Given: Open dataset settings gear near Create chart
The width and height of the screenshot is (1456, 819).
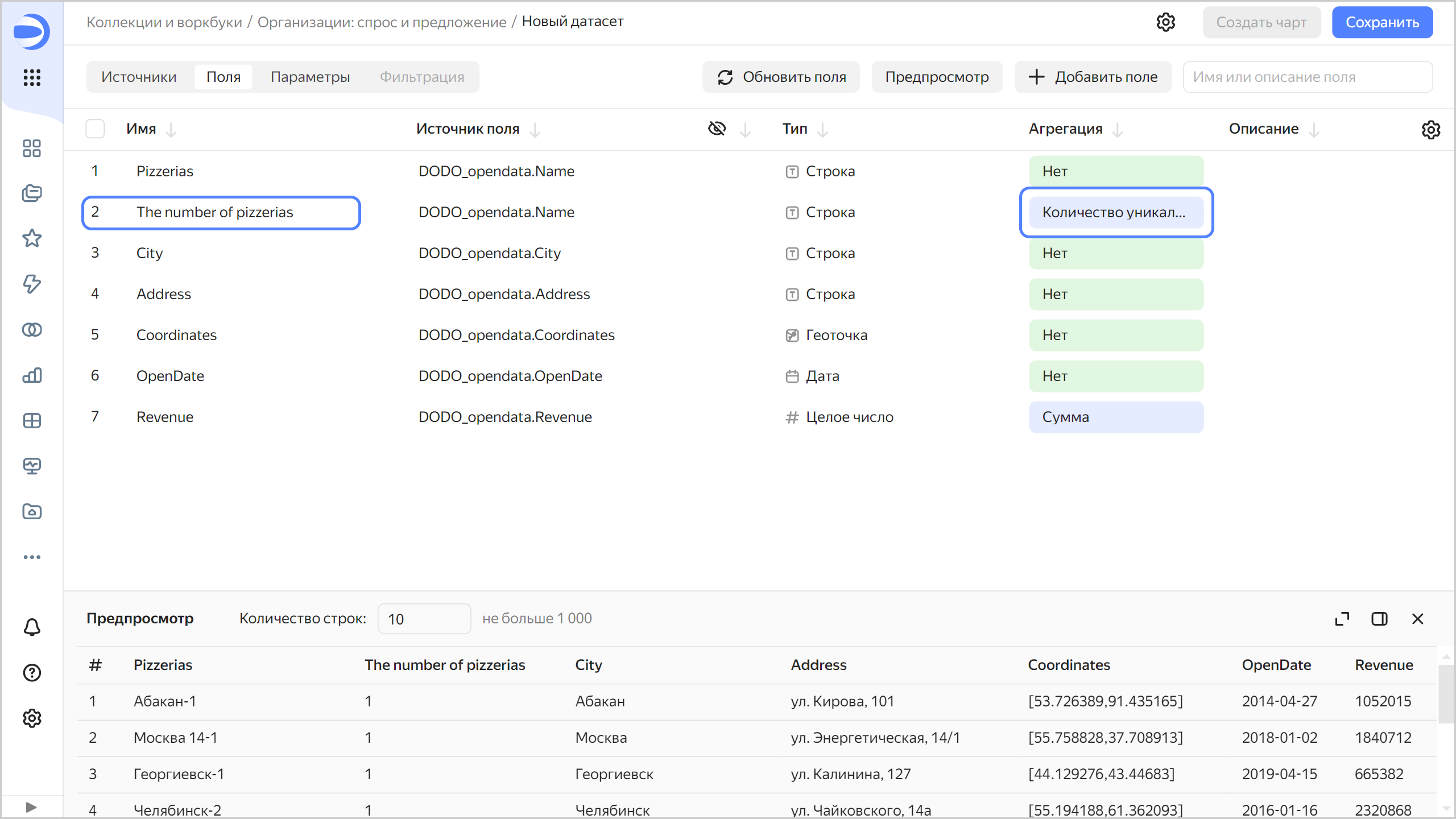Looking at the screenshot, I should (x=1165, y=22).
